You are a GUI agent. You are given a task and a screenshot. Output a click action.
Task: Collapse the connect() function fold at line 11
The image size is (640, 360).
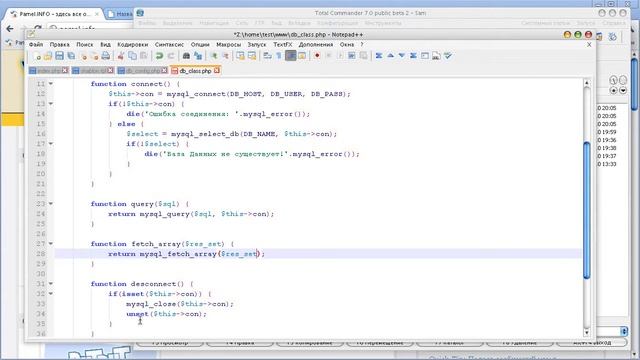[51, 84]
